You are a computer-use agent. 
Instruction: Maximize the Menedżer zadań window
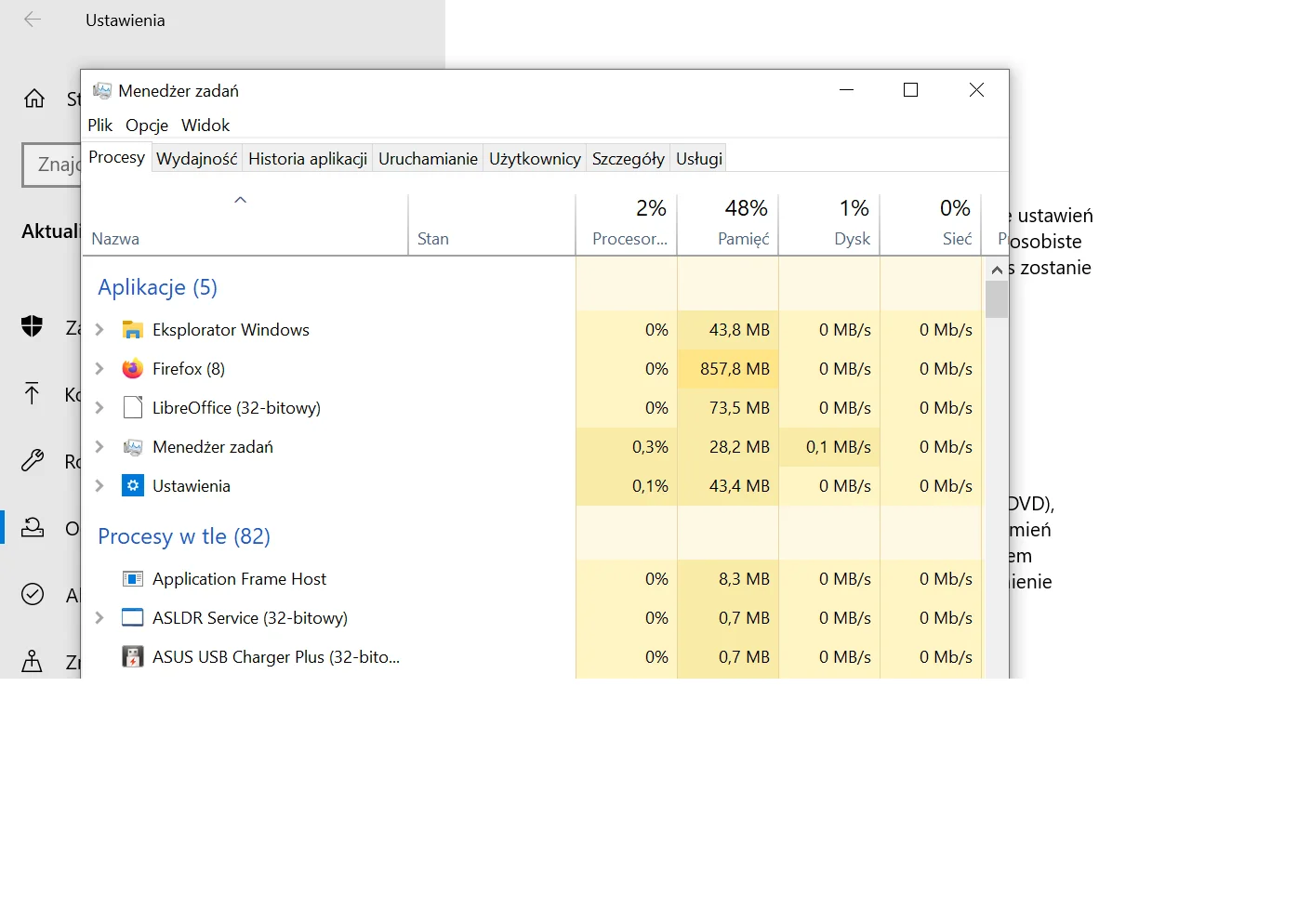tap(911, 90)
